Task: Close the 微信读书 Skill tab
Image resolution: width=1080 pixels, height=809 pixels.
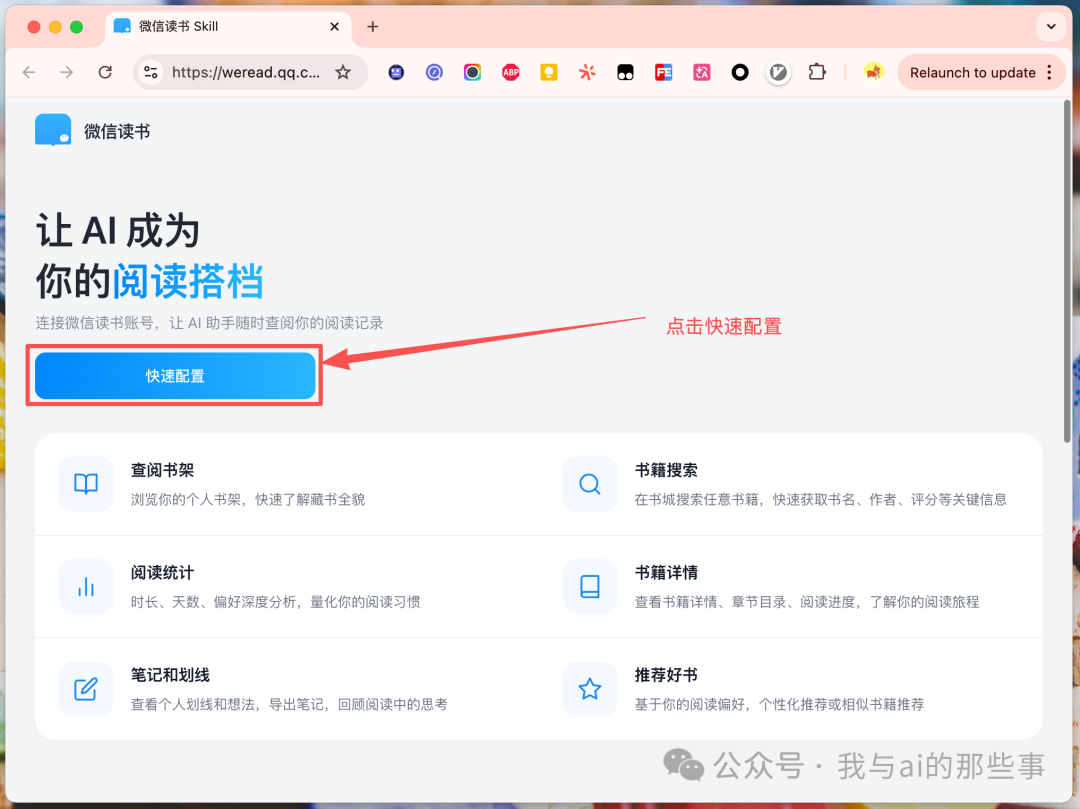Action: point(334,27)
